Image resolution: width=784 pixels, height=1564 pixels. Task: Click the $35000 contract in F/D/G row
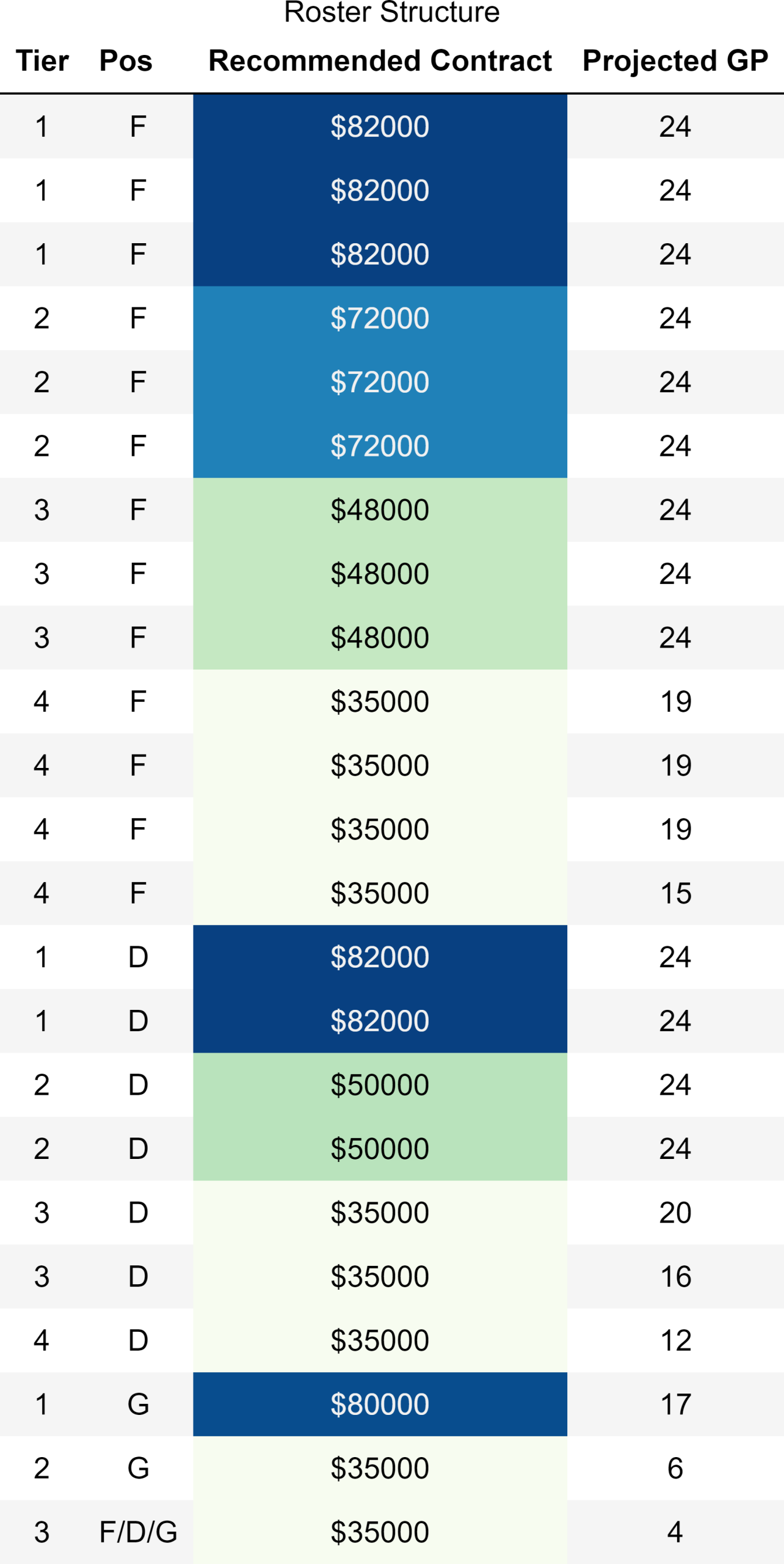[x=380, y=1532]
